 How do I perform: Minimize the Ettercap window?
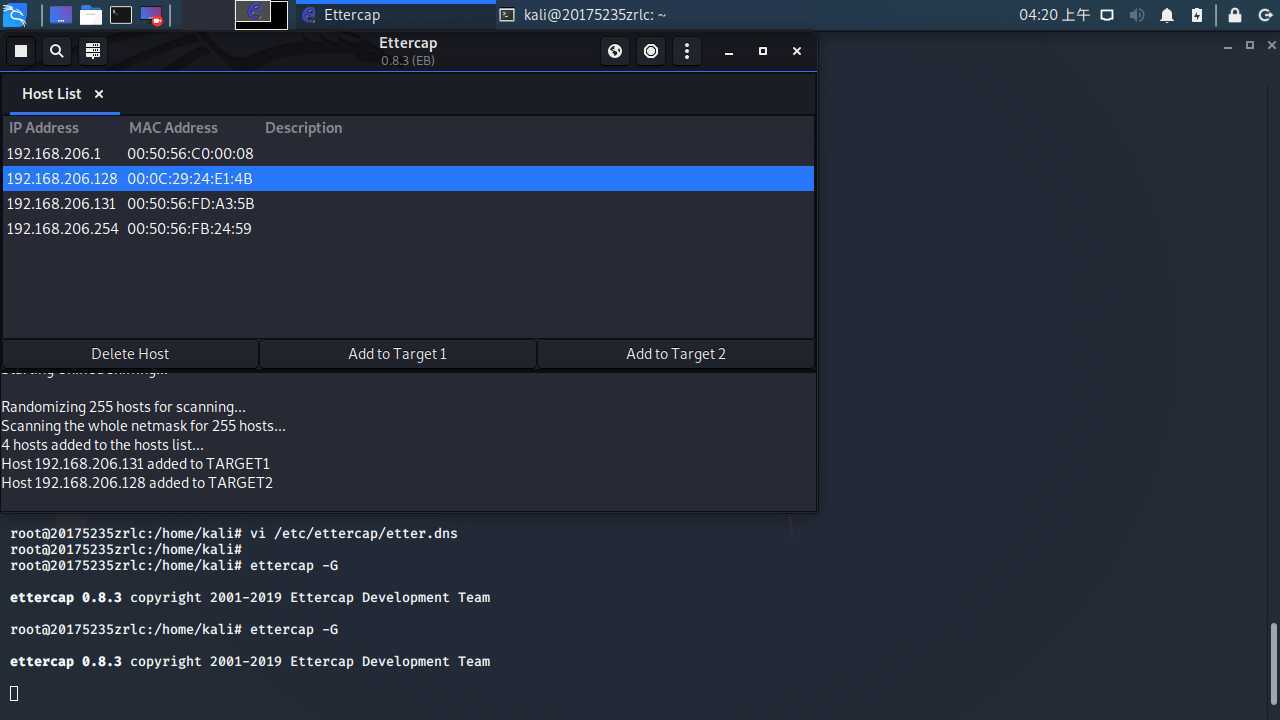point(729,51)
